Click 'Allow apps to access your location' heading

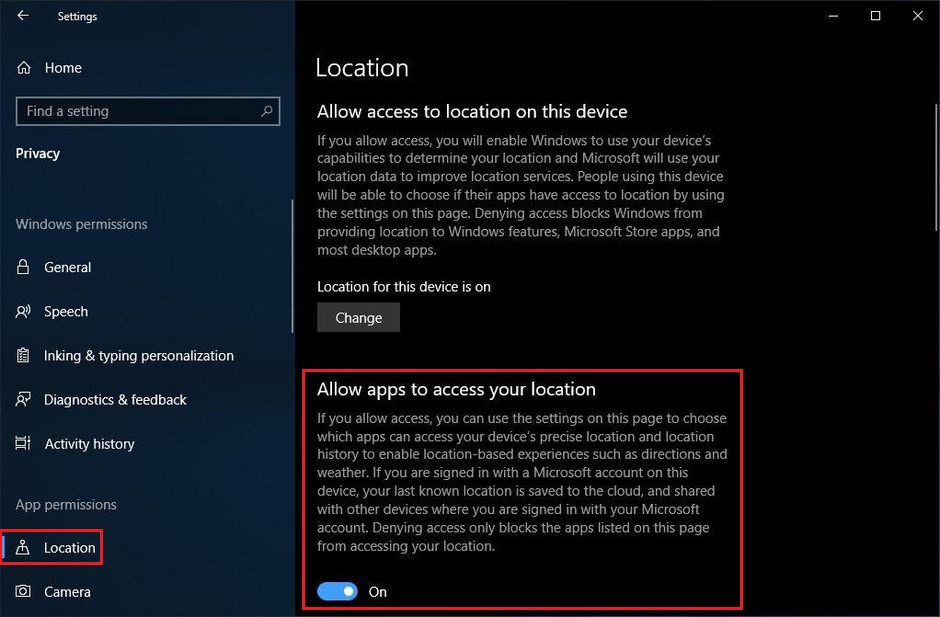[456, 389]
